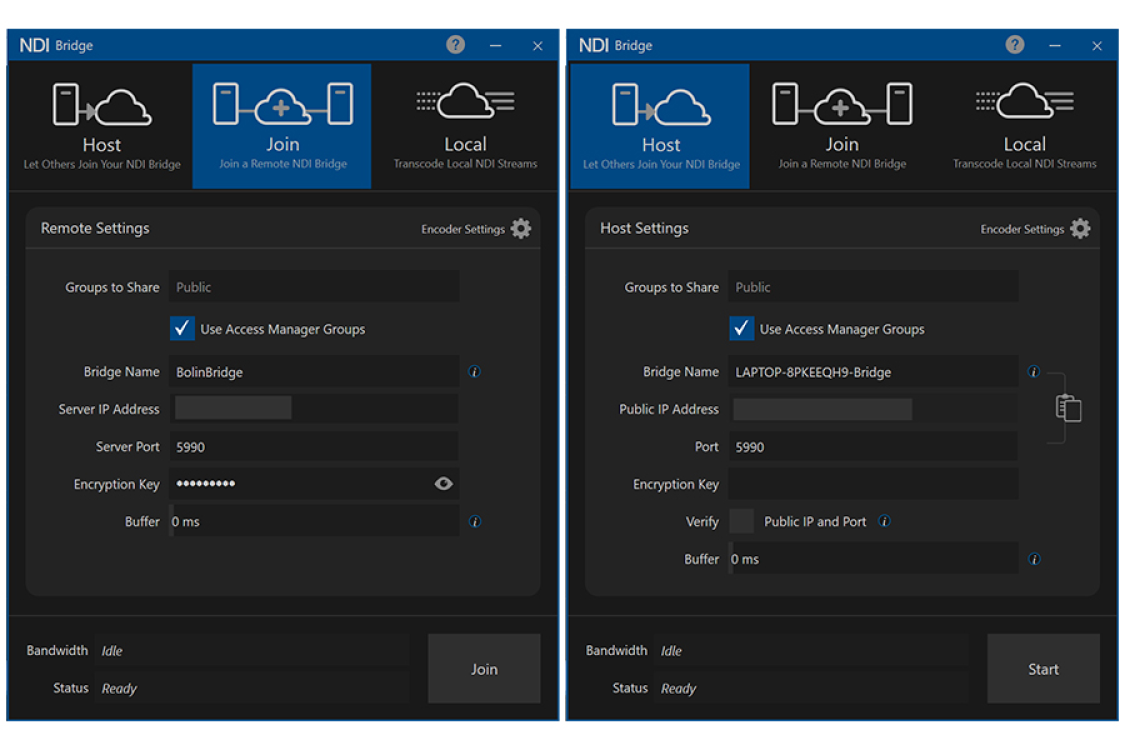Enable Verify Public IP and Port checkbox
This screenshot has height=750, width=1125.
(x=742, y=522)
